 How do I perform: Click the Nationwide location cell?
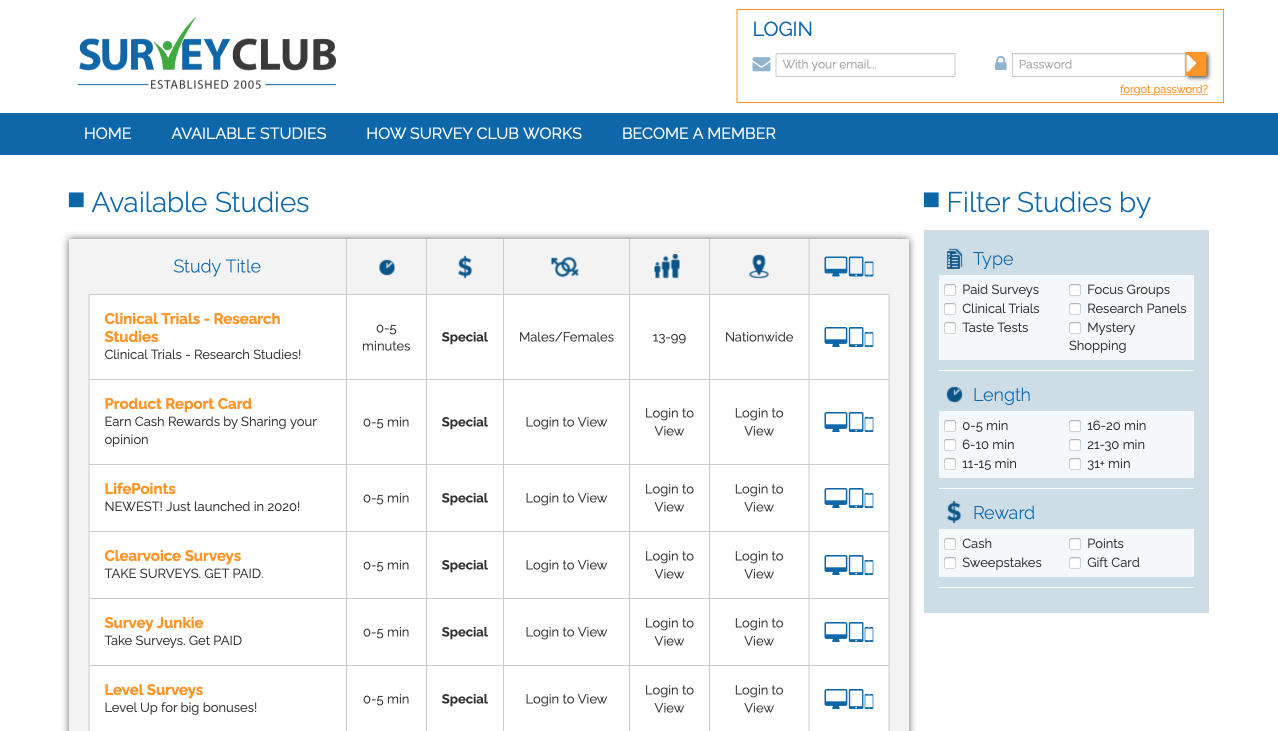(x=759, y=337)
